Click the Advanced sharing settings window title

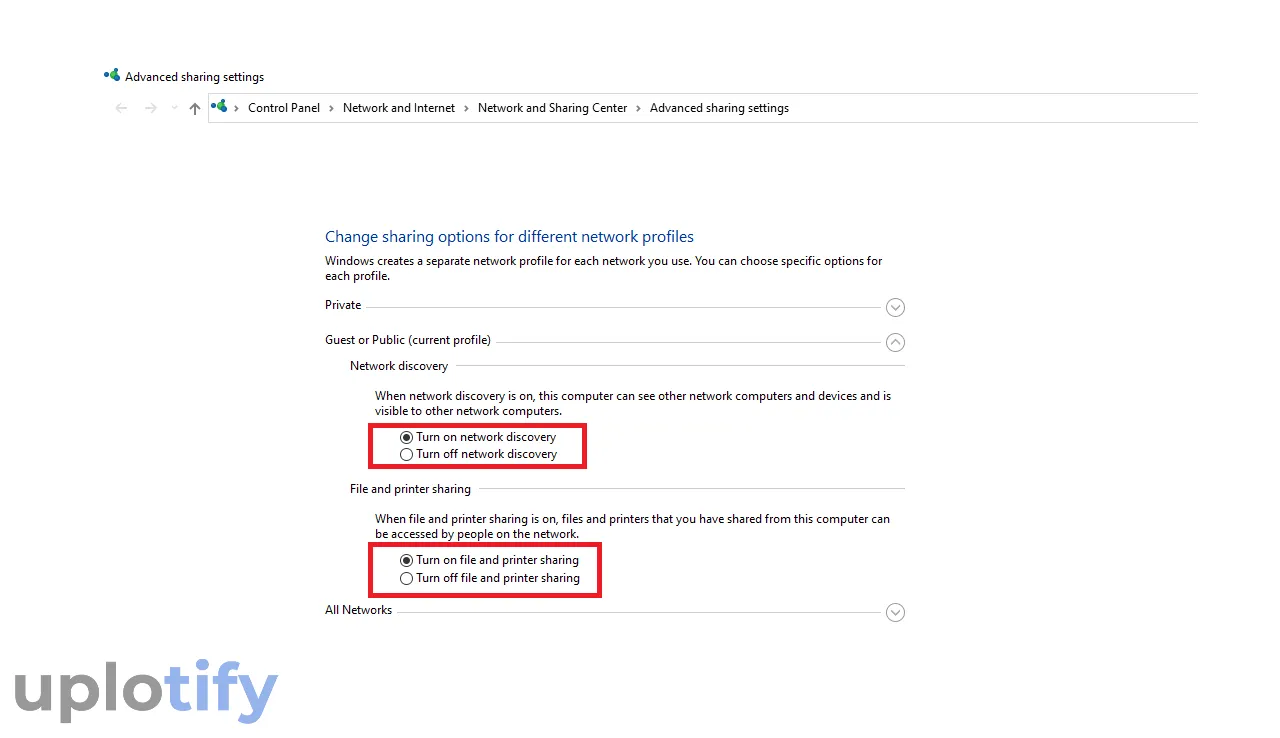click(194, 77)
